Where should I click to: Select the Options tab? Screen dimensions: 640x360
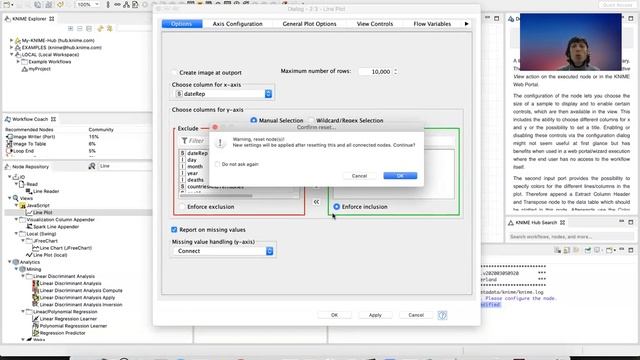pos(182,24)
